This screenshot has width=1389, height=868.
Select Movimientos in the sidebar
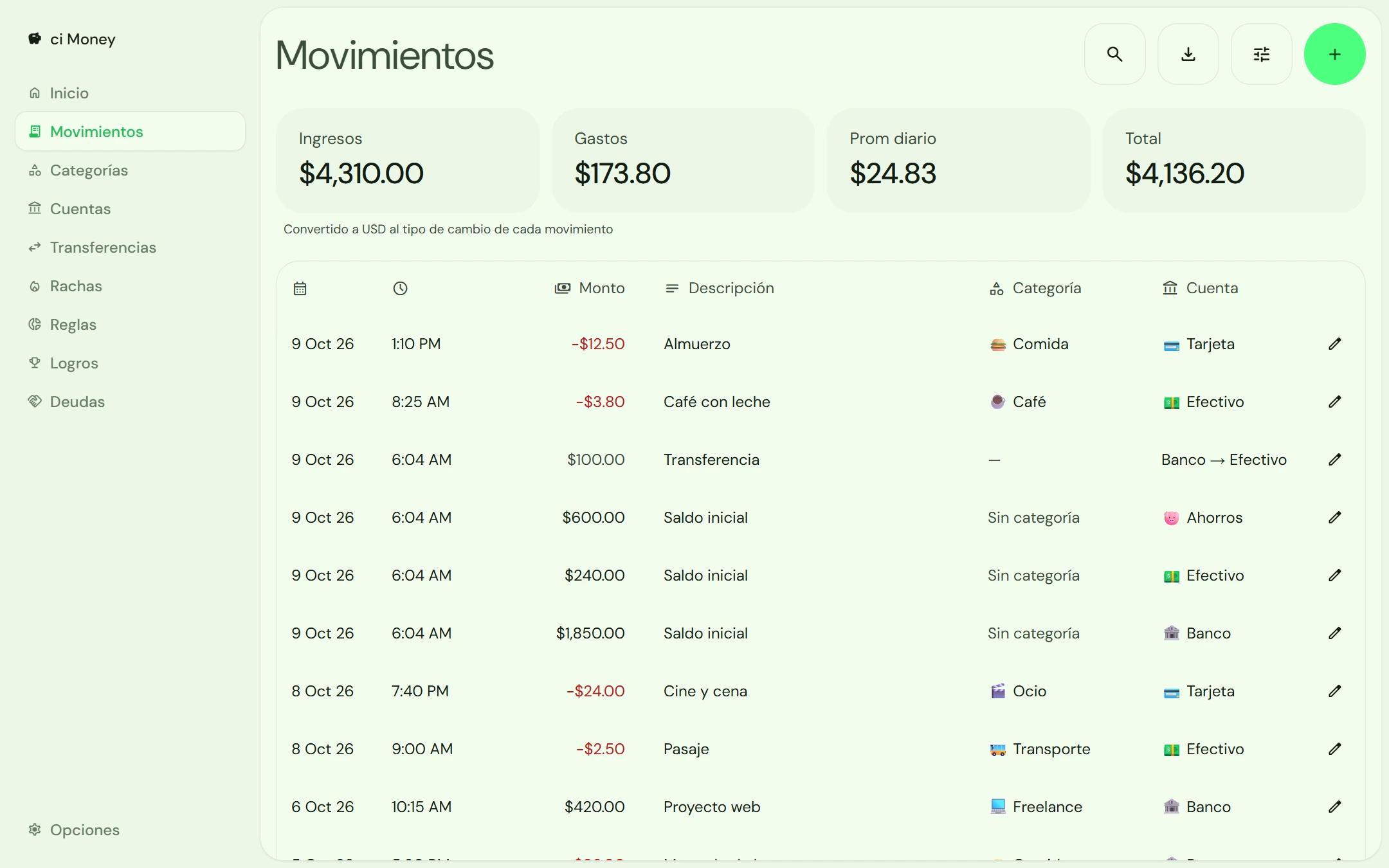(130, 132)
